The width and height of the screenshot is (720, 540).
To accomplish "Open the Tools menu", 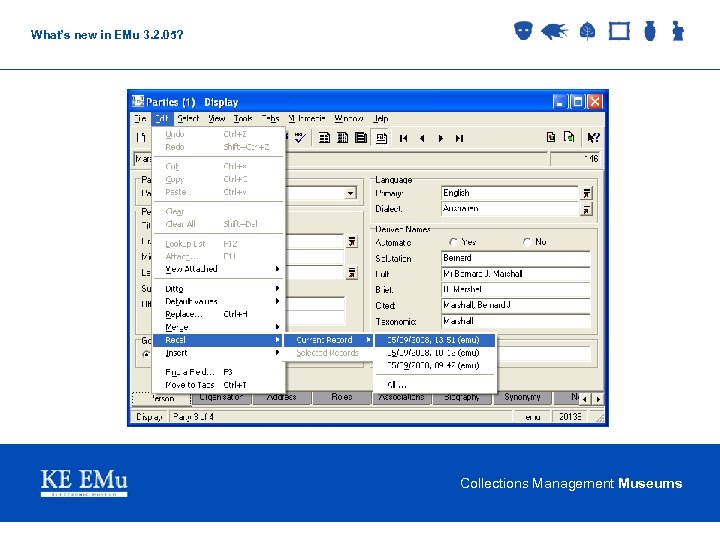I will (x=243, y=118).
